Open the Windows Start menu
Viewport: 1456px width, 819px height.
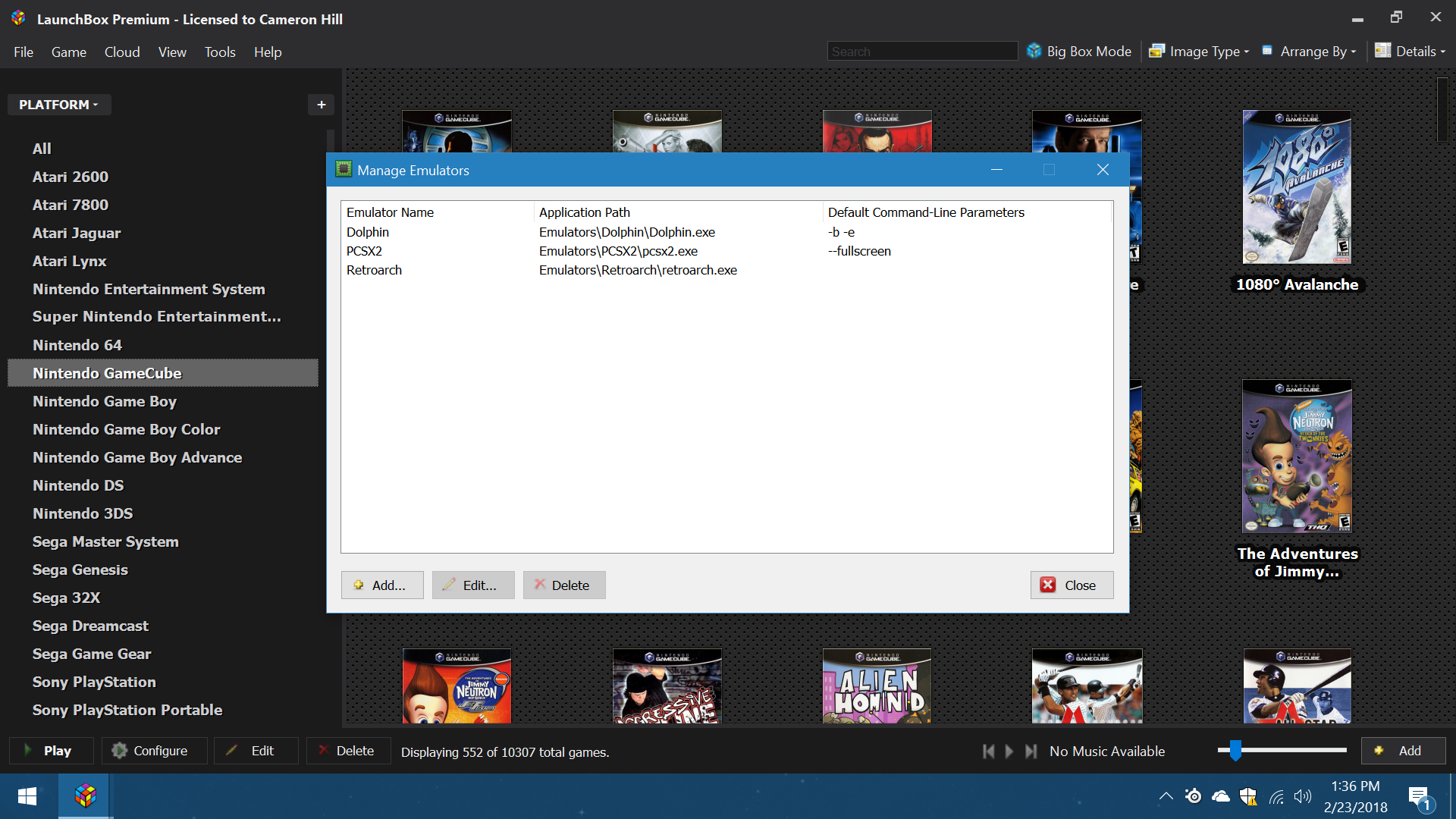coord(27,796)
